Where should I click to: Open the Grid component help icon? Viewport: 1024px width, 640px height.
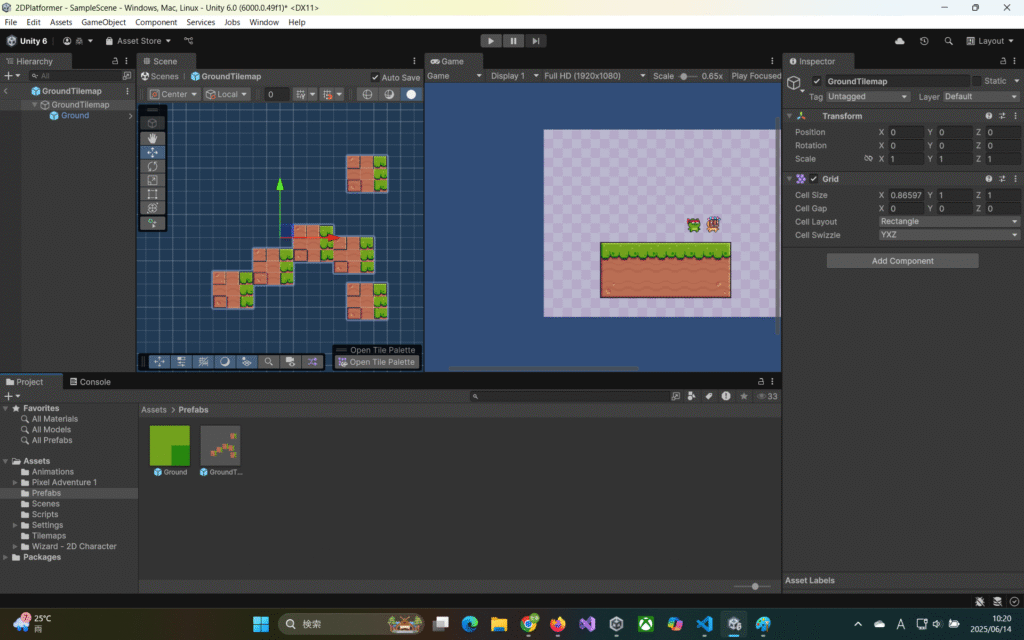tap(989, 179)
